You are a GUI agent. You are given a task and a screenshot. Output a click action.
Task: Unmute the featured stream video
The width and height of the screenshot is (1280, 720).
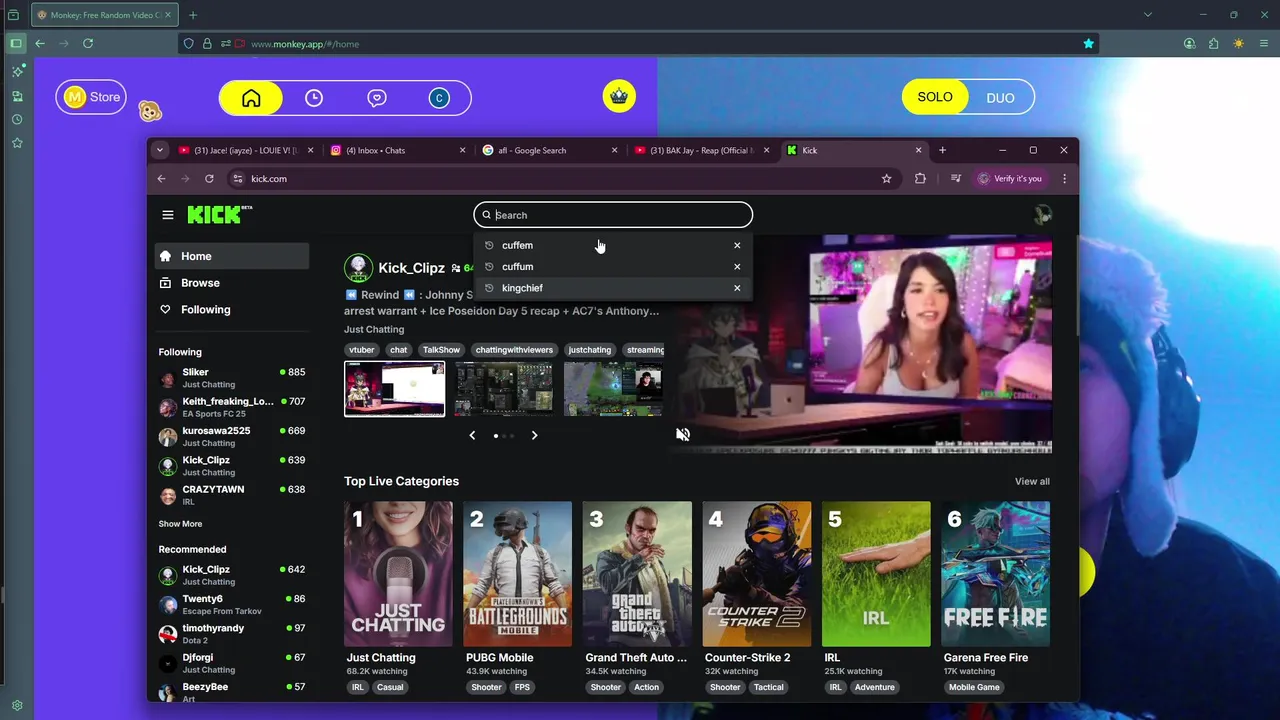pos(683,435)
